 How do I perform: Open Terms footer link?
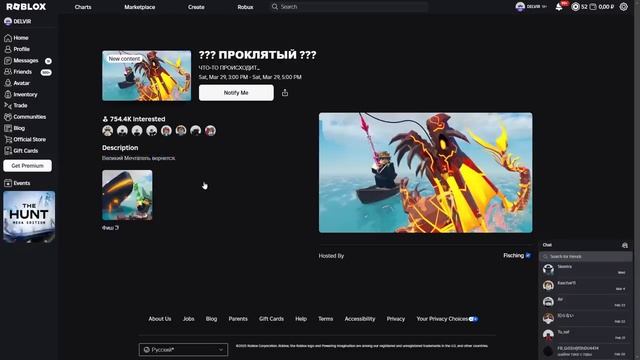(325, 319)
